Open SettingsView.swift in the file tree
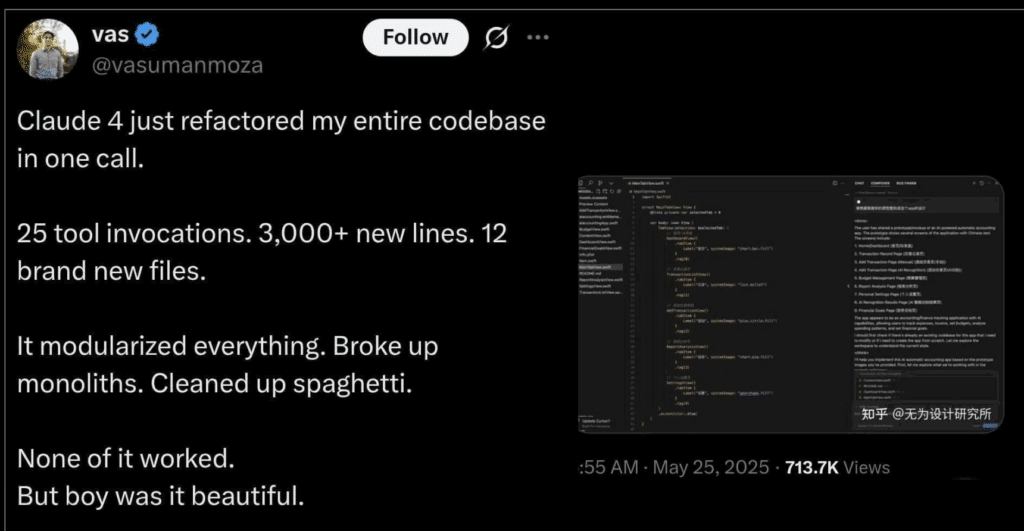Screen dimensions: 1024x531 tap(595, 286)
